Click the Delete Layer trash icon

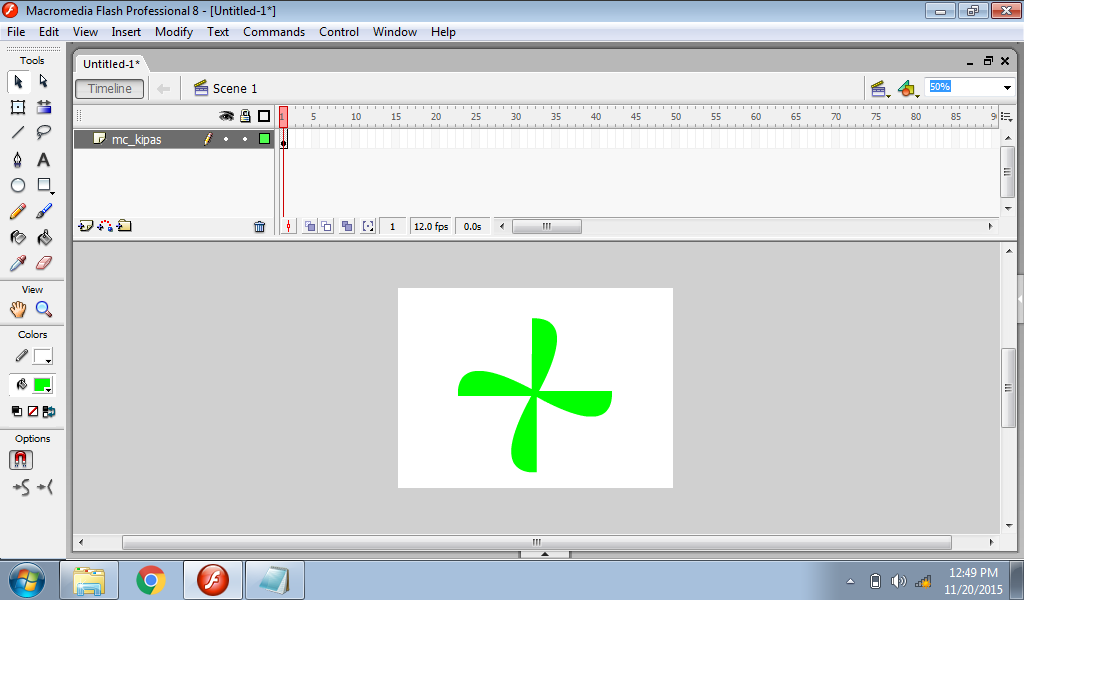259,226
